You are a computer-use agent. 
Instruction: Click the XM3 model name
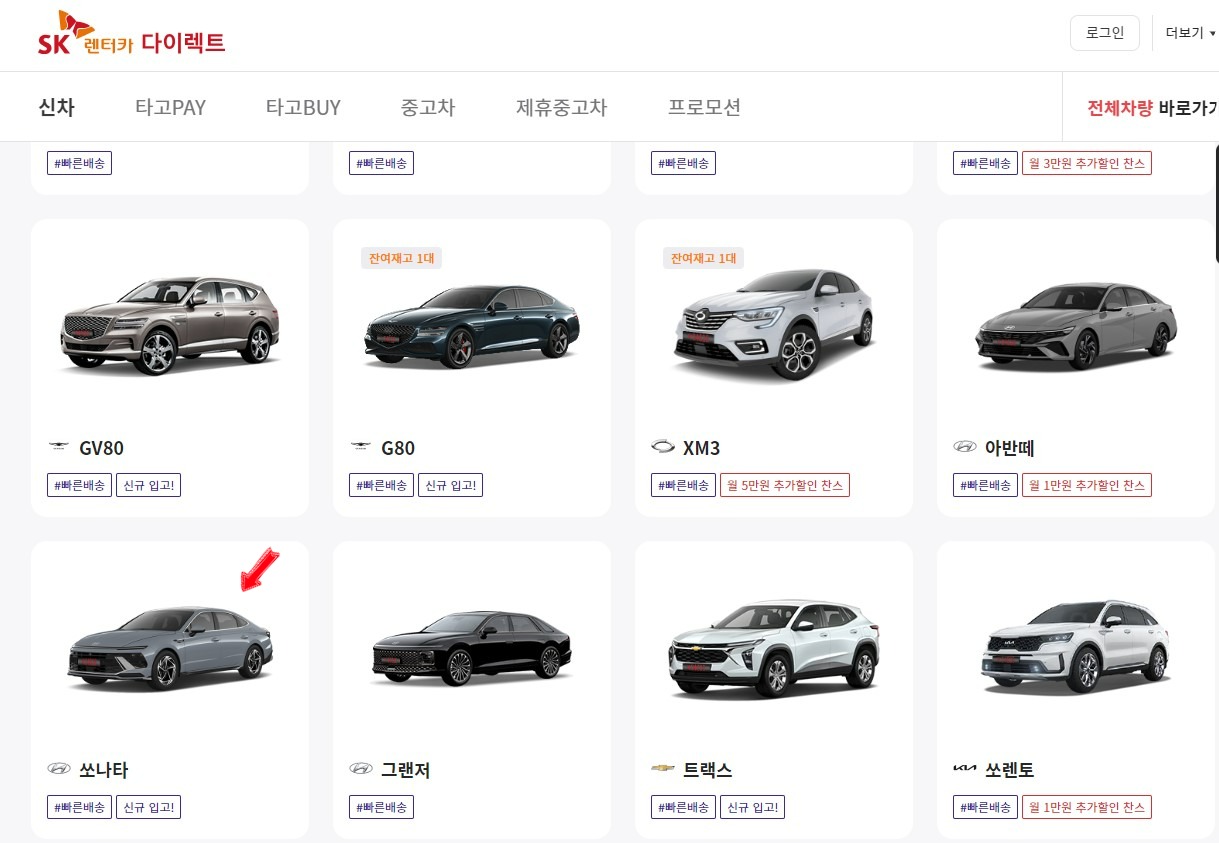[x=702, y=448]
